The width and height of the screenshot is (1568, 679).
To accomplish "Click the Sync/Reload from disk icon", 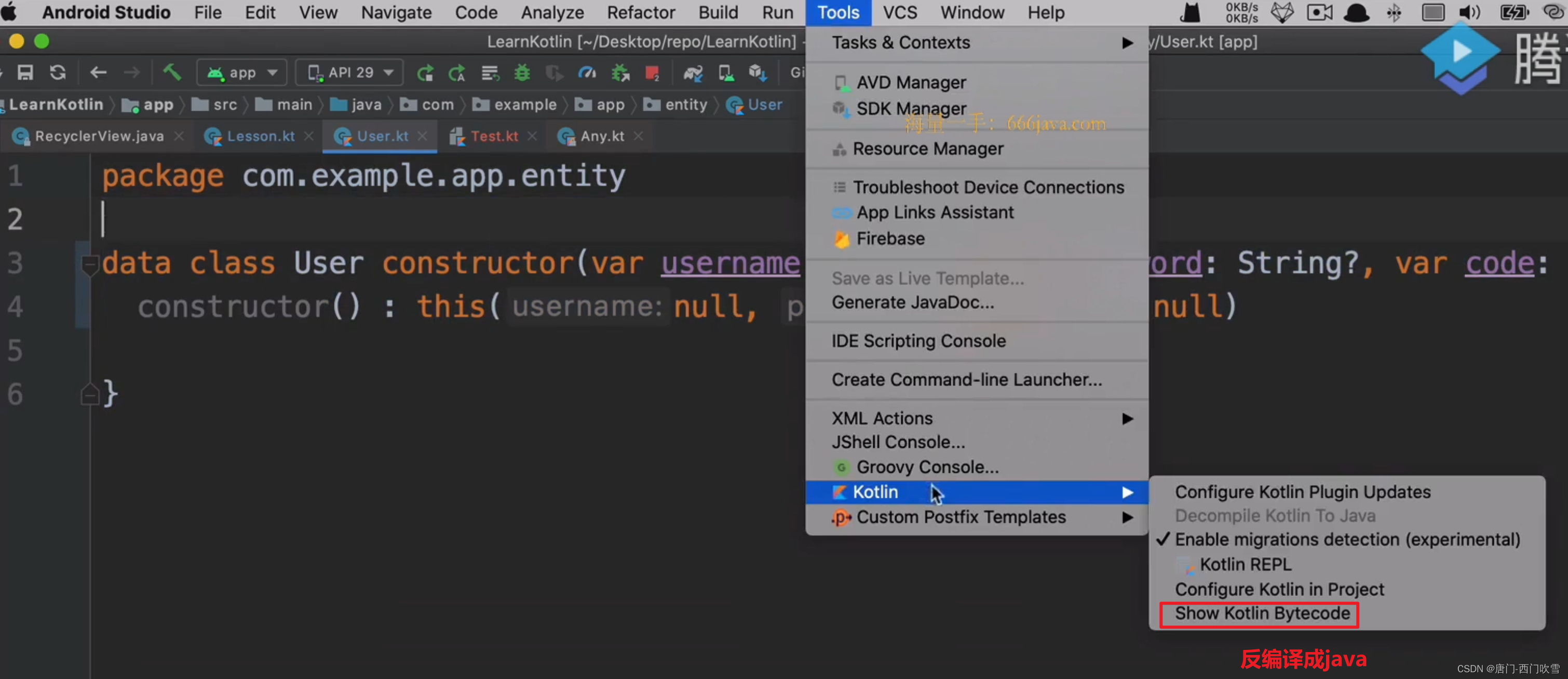I will pos(58,72).
